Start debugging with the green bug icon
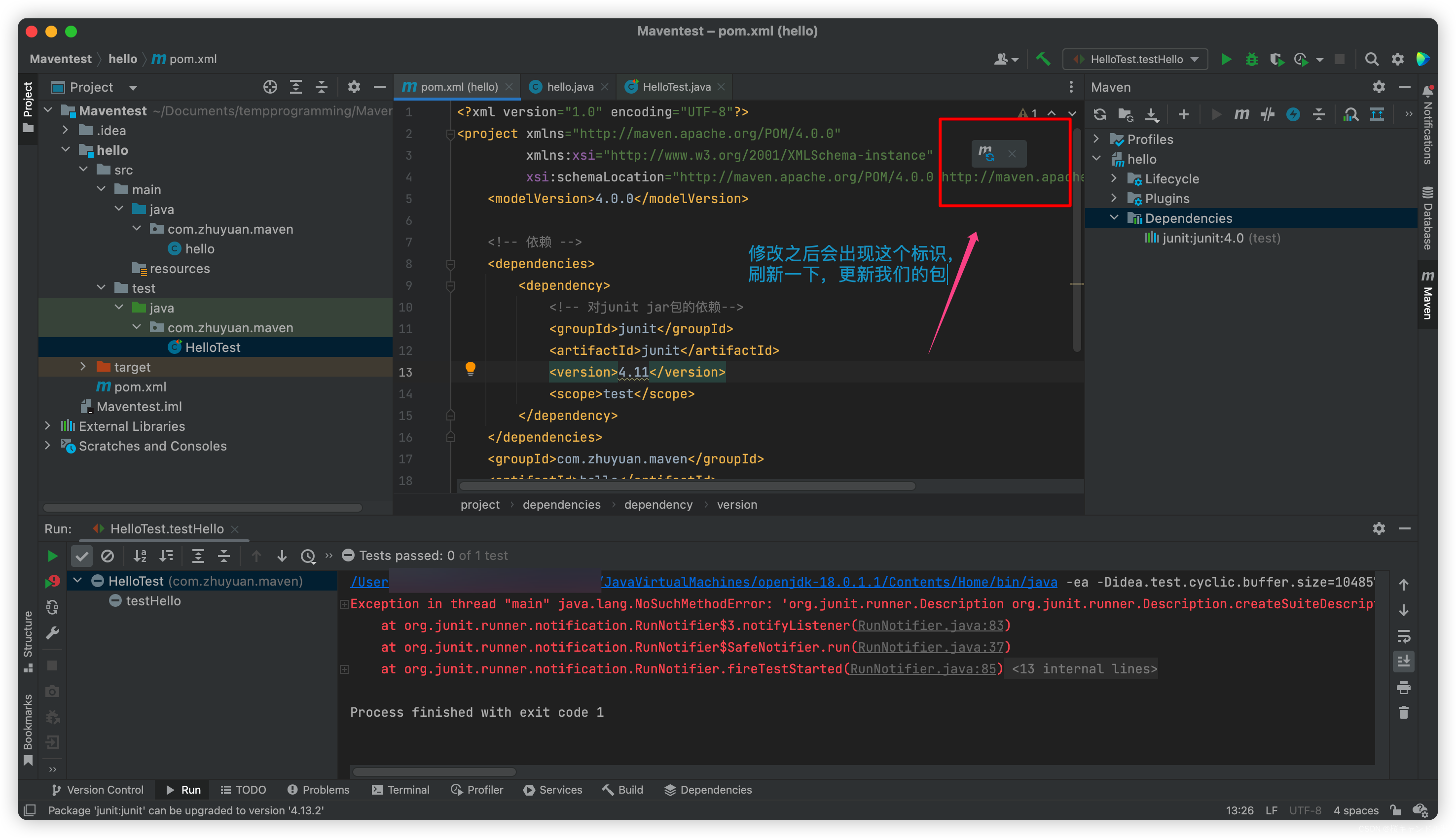1456x838 pixels. 1251,59
